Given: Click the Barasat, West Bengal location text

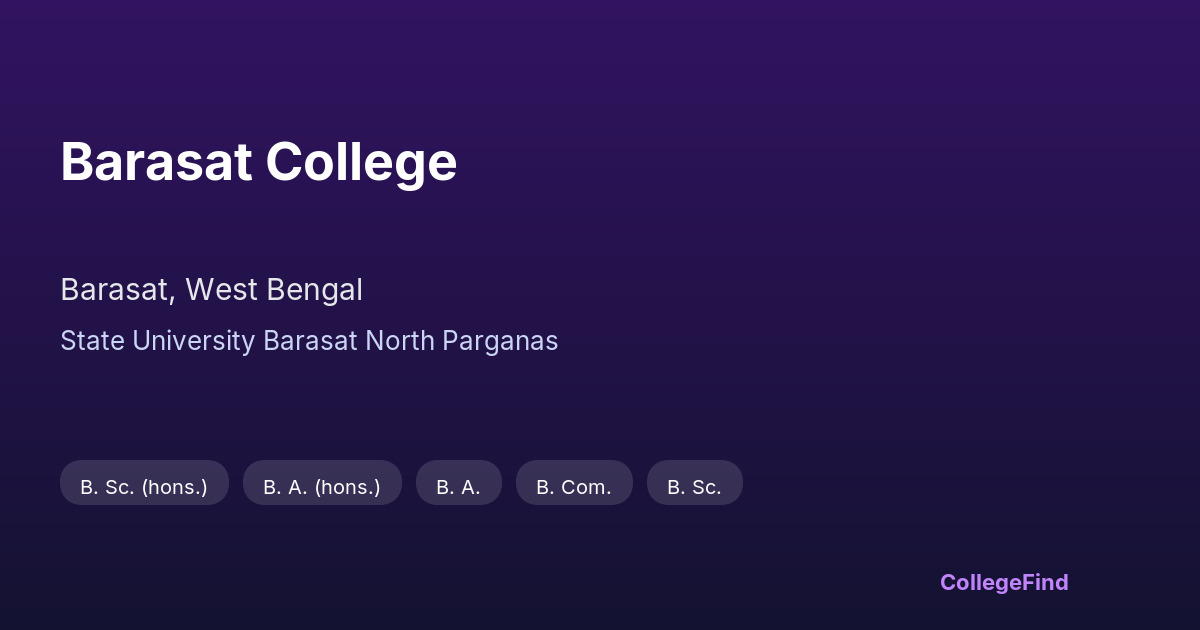Looking at the screenshot, I should (211, 290).
